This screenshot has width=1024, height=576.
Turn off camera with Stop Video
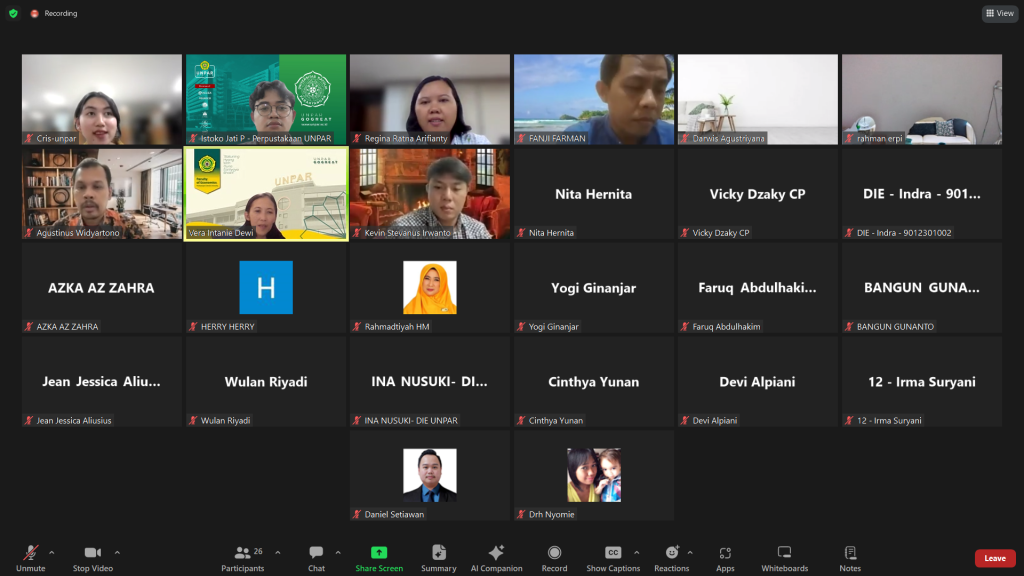(93, 558)
